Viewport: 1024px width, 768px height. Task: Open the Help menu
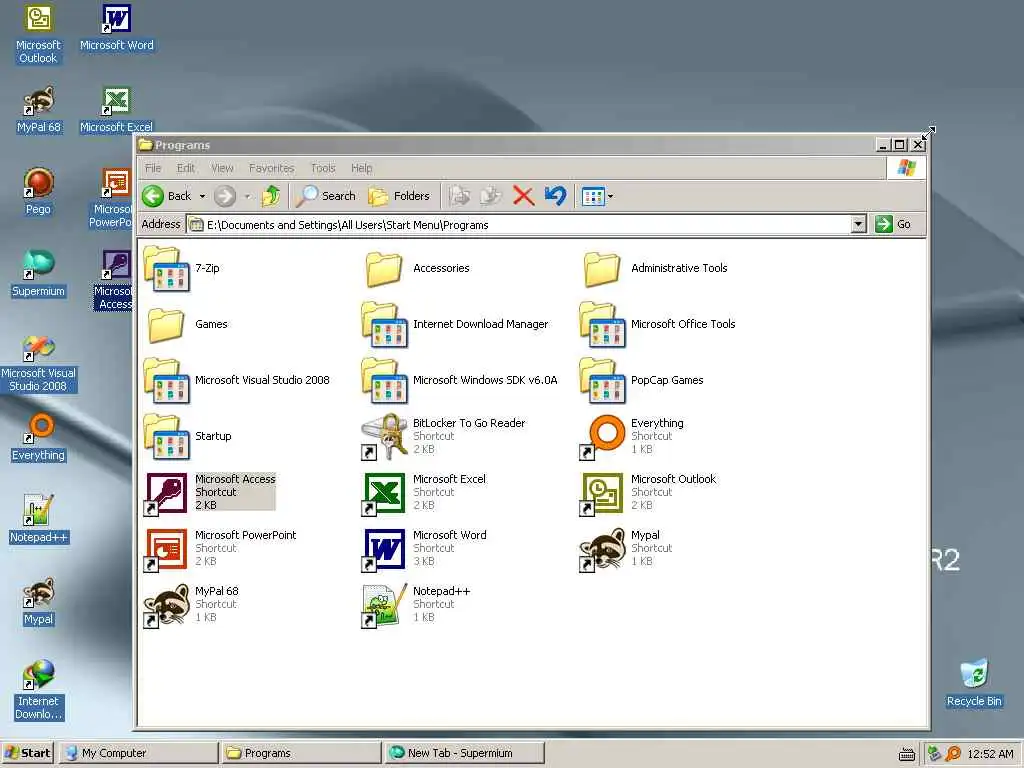pos(361,168)
